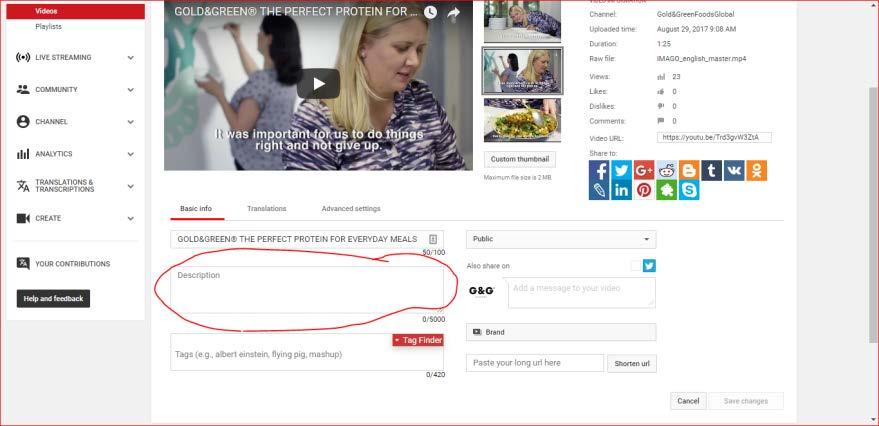Share video to Blogger
The width and height of the screenshot is (879, 426).
[689, 170]
